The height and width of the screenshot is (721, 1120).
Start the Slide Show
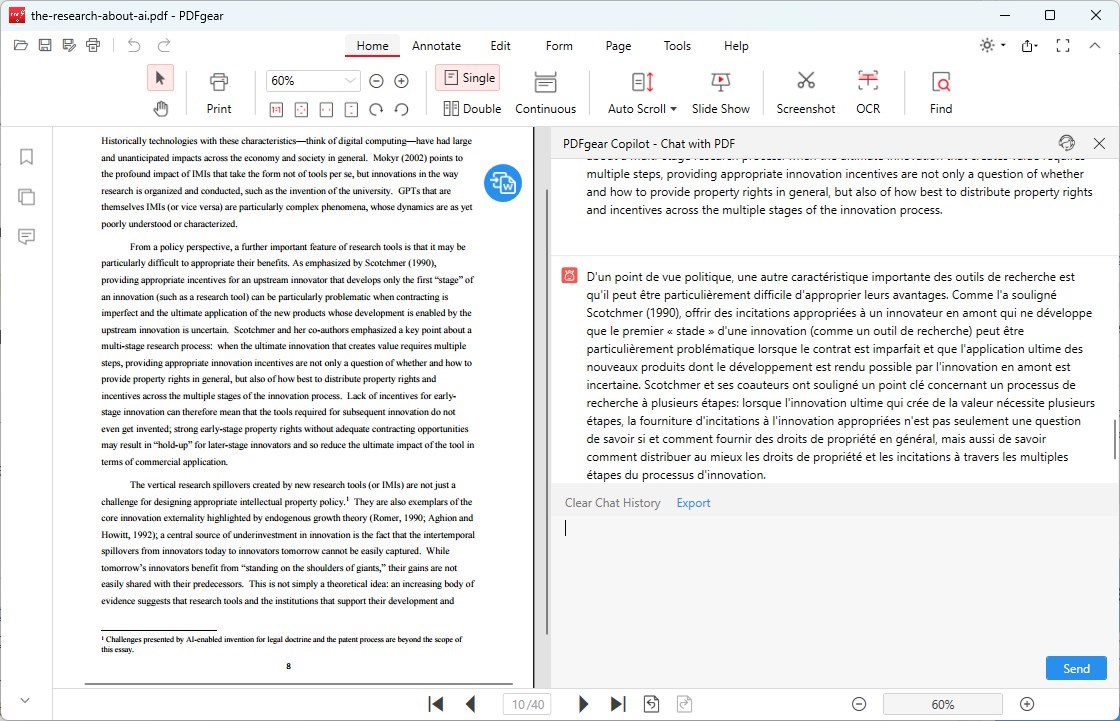(720, 93)
